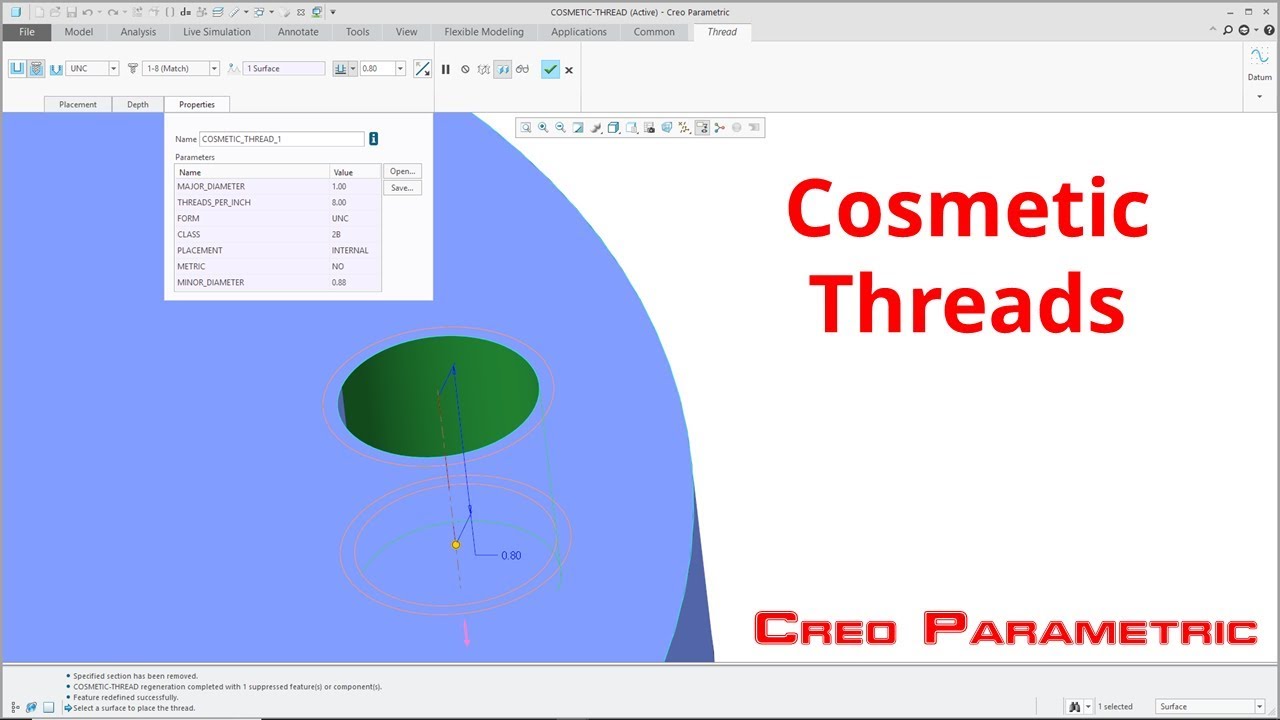Select the MAJOR_DIAMETER parameter row
The image size is (1280, 720).
click(x=278, y=186)
